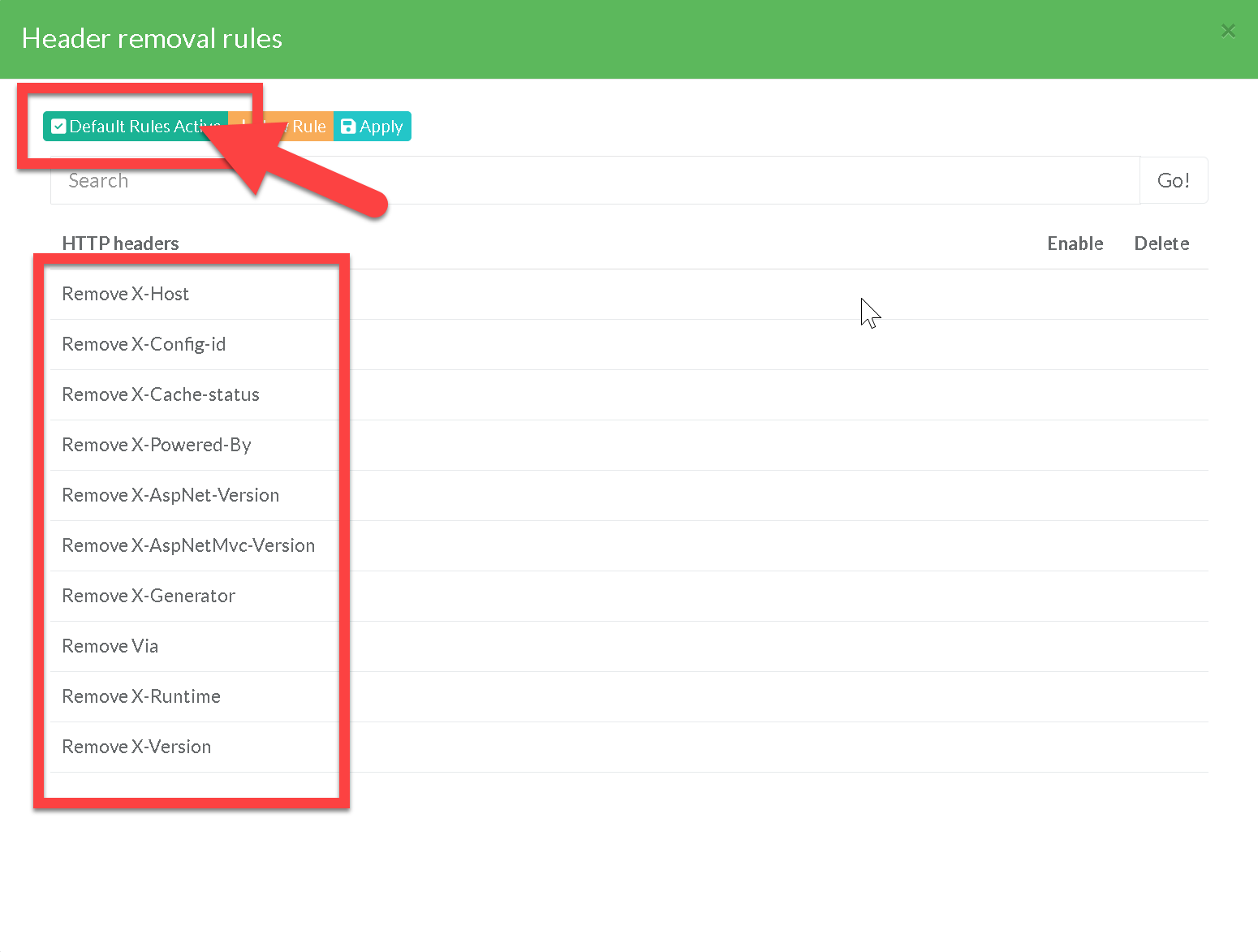Select the Remove X-Cache-status rule
1258x952 pixels.
click(x=161, y=394)
